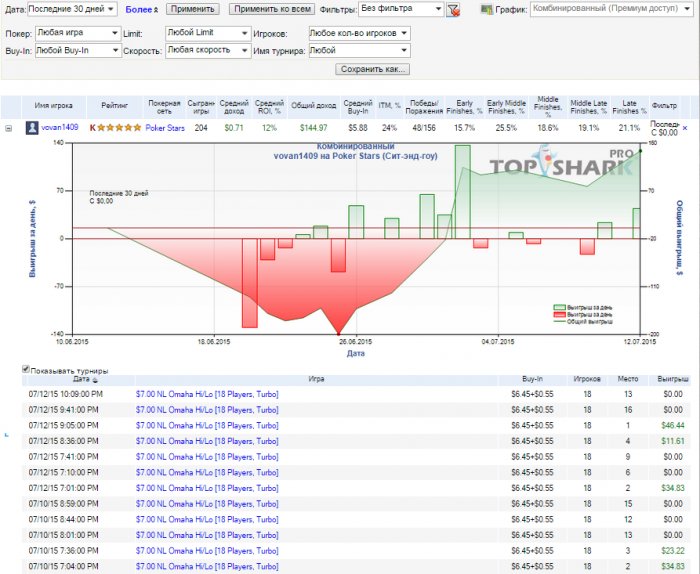Open the vovan1409 player name link
The height and width of the screenshot is (574, 700).
click(x=60, y=128)
